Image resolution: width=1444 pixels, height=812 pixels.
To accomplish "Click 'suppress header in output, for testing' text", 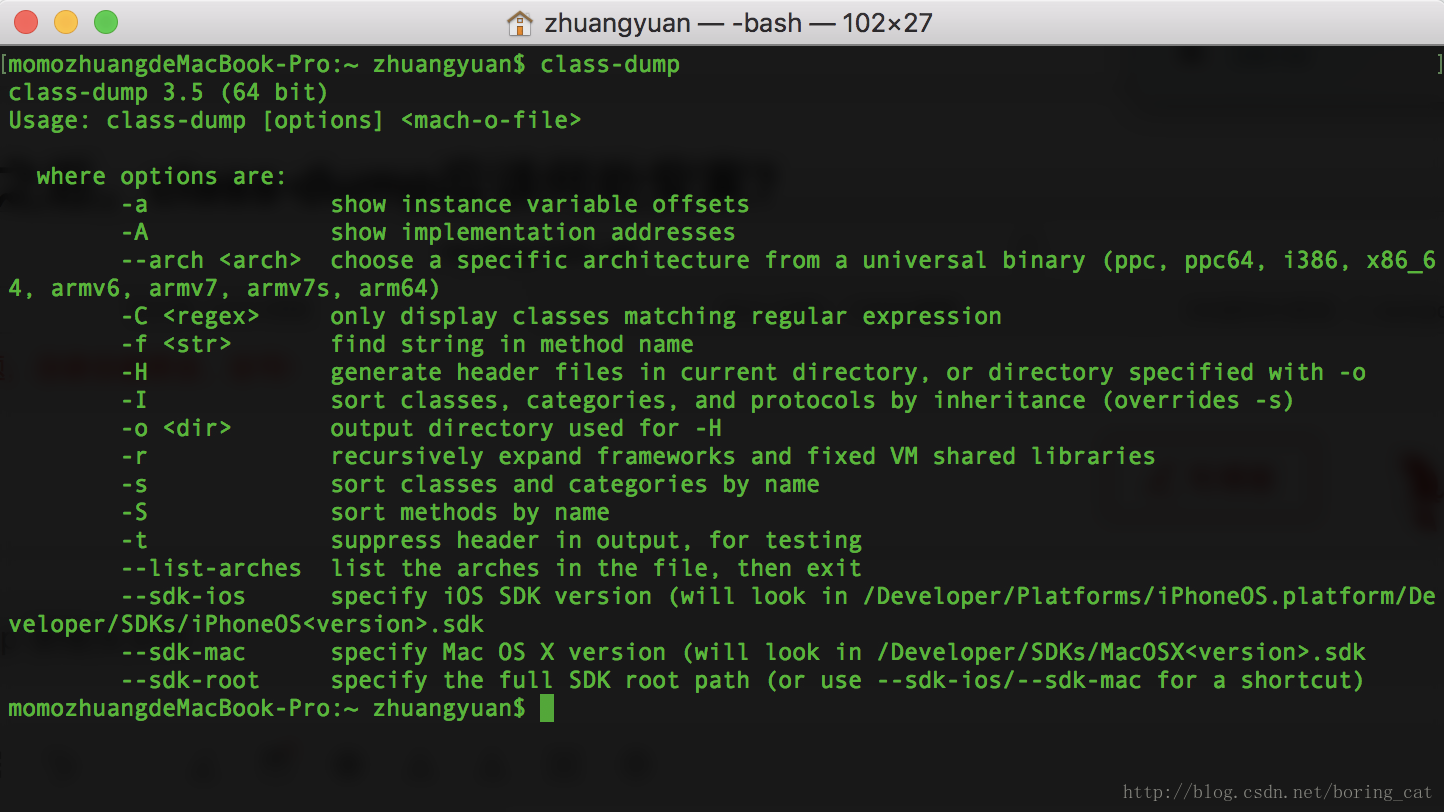I will 596,541.
